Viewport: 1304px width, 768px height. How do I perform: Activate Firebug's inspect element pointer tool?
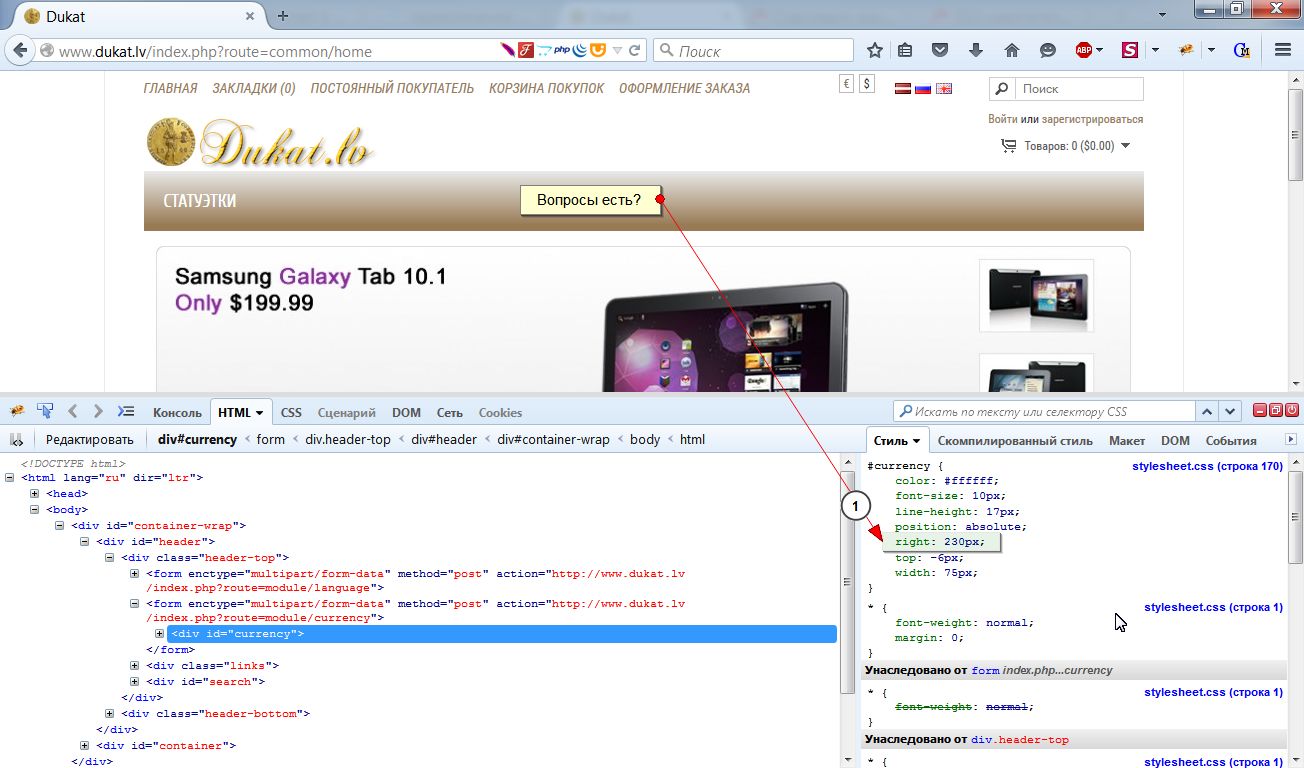(x=45, y=411)
